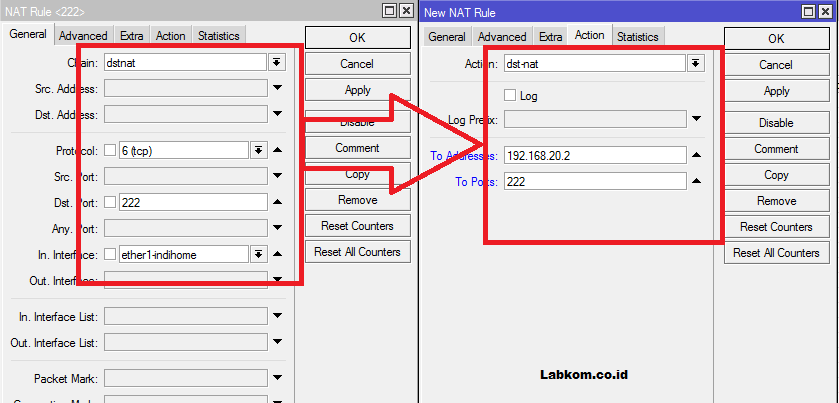The width and height of the screenshot is (839, 403).
Task: Collapse the To Ports field
Action: [696, 181]
